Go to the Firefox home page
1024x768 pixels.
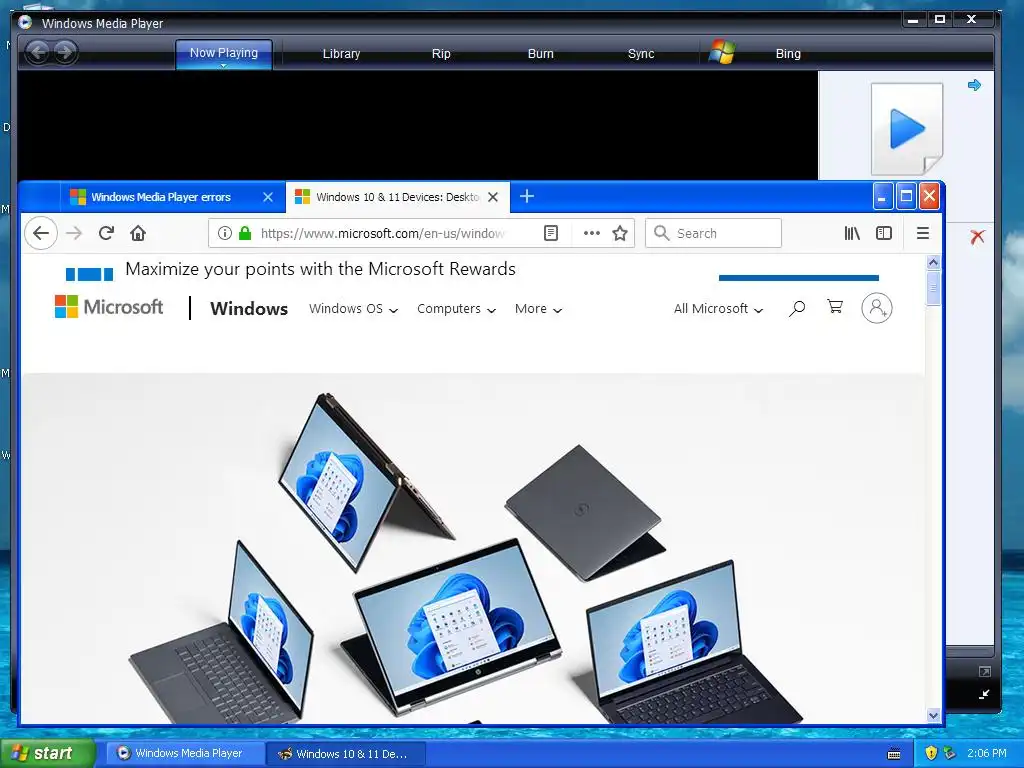(138, 233)
